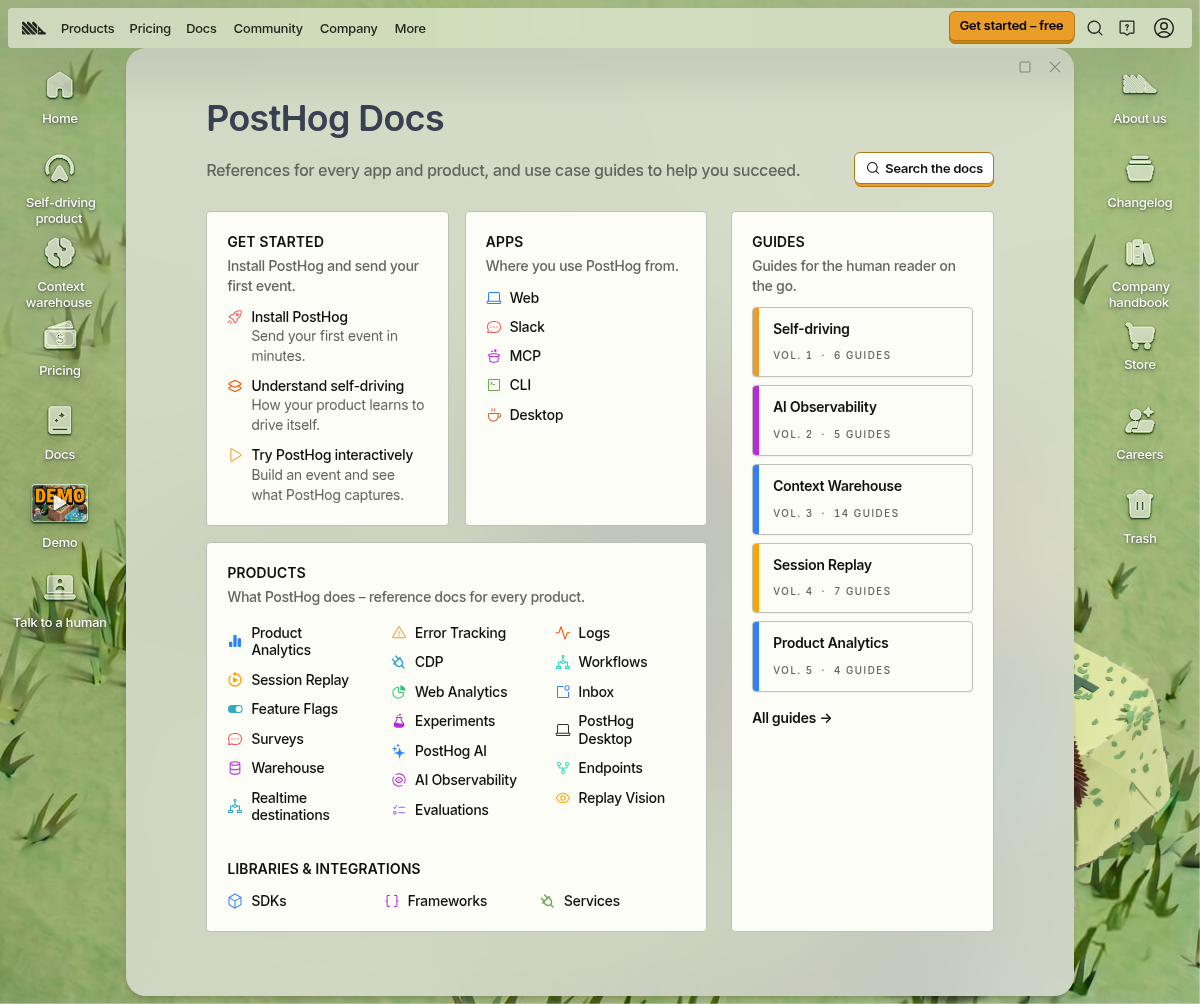Screen dimensions: 1200x1004
Task: Open Logs product docs
Action: [x=582, y=633]
